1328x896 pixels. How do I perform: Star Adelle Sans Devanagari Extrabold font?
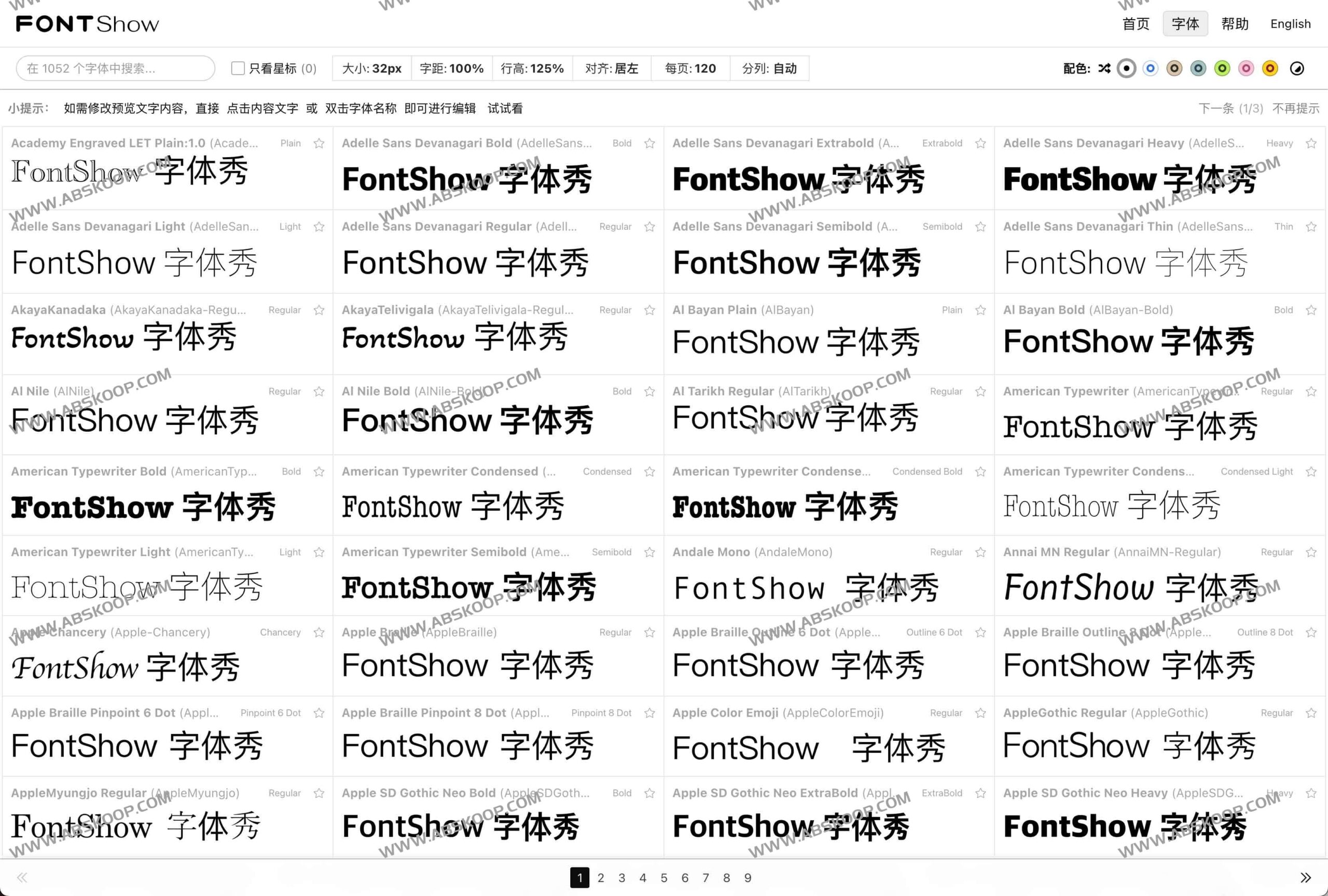(x=981, y=143)
